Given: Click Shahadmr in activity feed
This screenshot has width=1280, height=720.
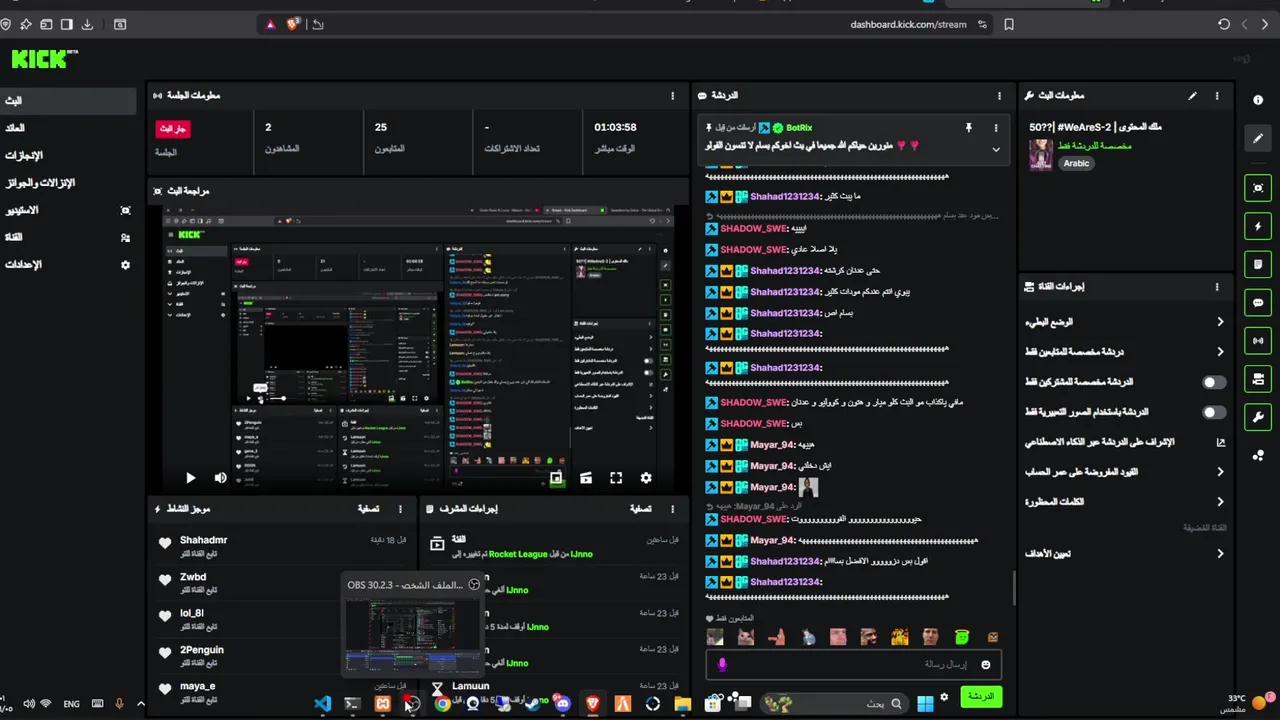Looking at the screenshot, I should click(x=203, y=540).
